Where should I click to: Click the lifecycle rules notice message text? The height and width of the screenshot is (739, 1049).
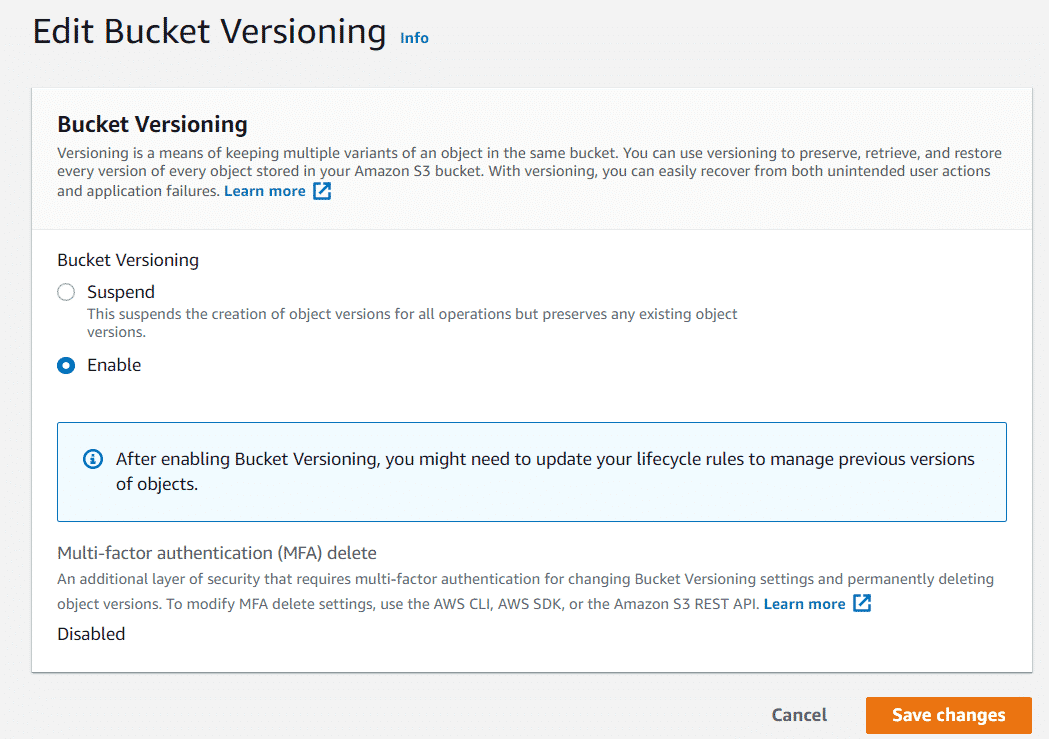pos(545,471)
